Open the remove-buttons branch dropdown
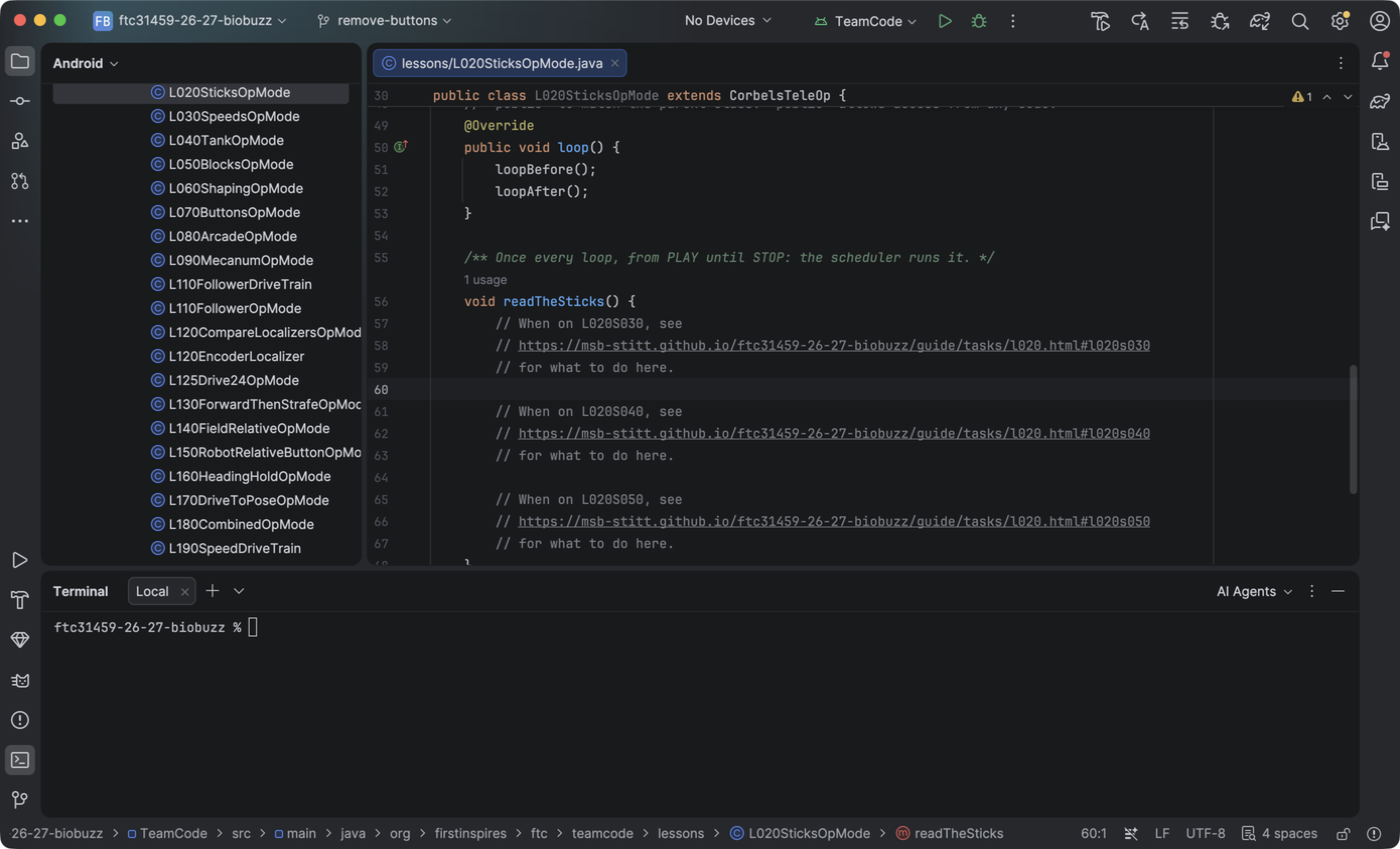The height and width of the screenshot is (849, 1400). tap(384, 21)
